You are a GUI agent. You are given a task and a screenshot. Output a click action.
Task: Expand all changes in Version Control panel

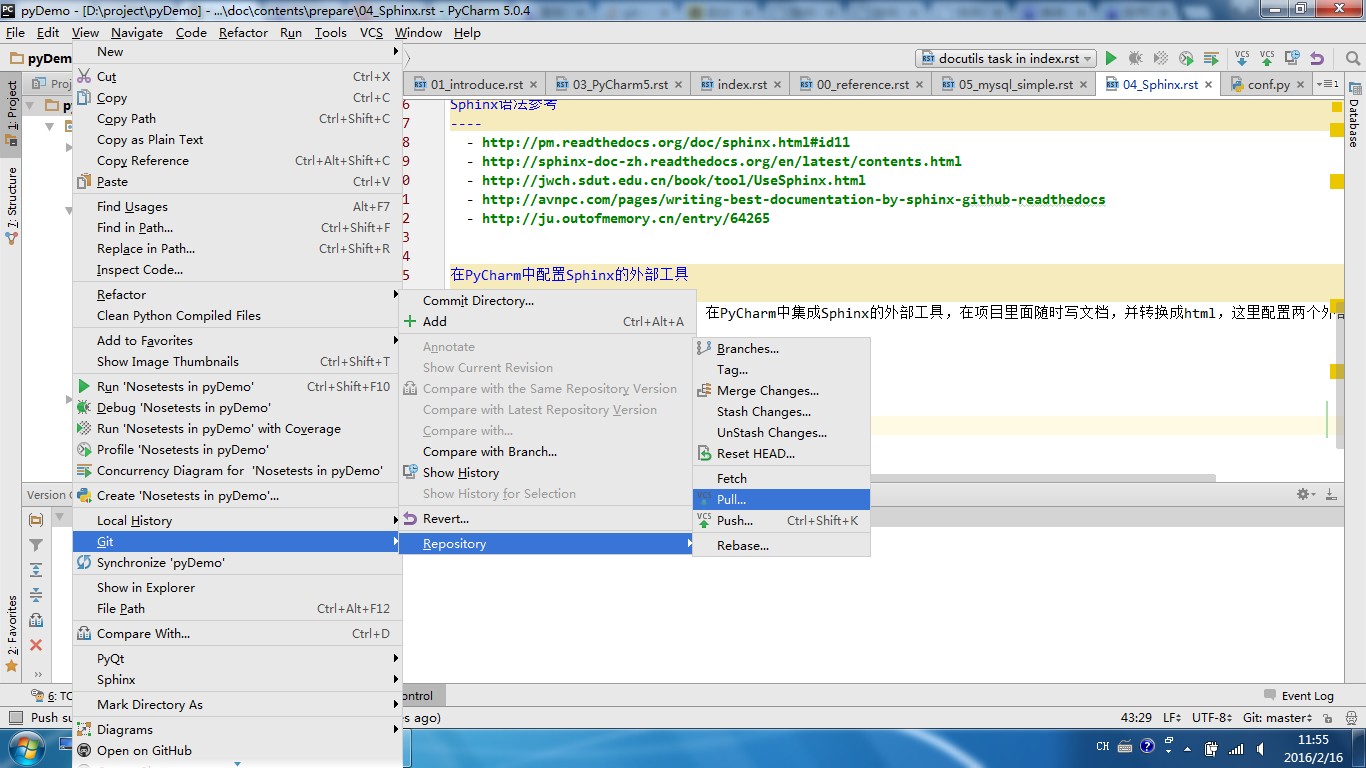[36, 570]
